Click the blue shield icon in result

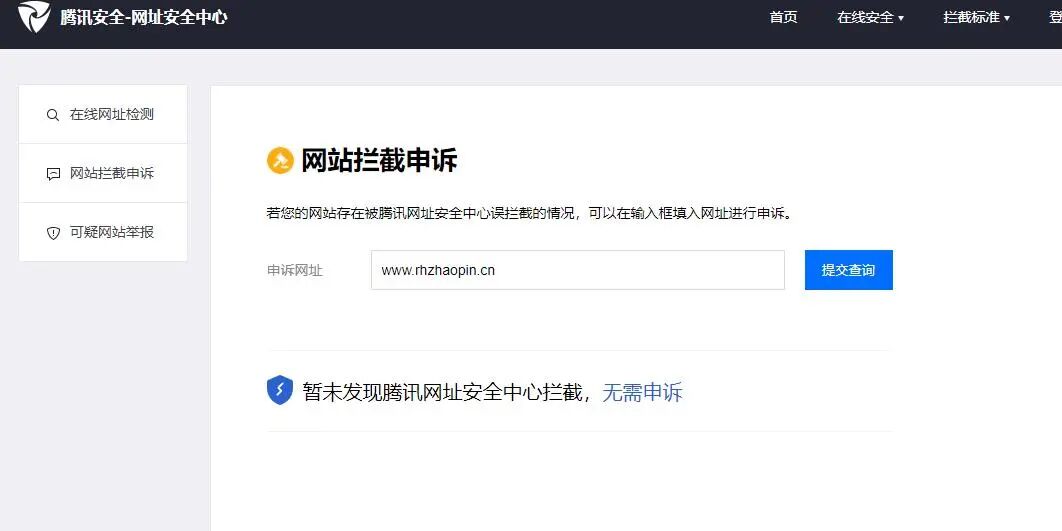280,391
